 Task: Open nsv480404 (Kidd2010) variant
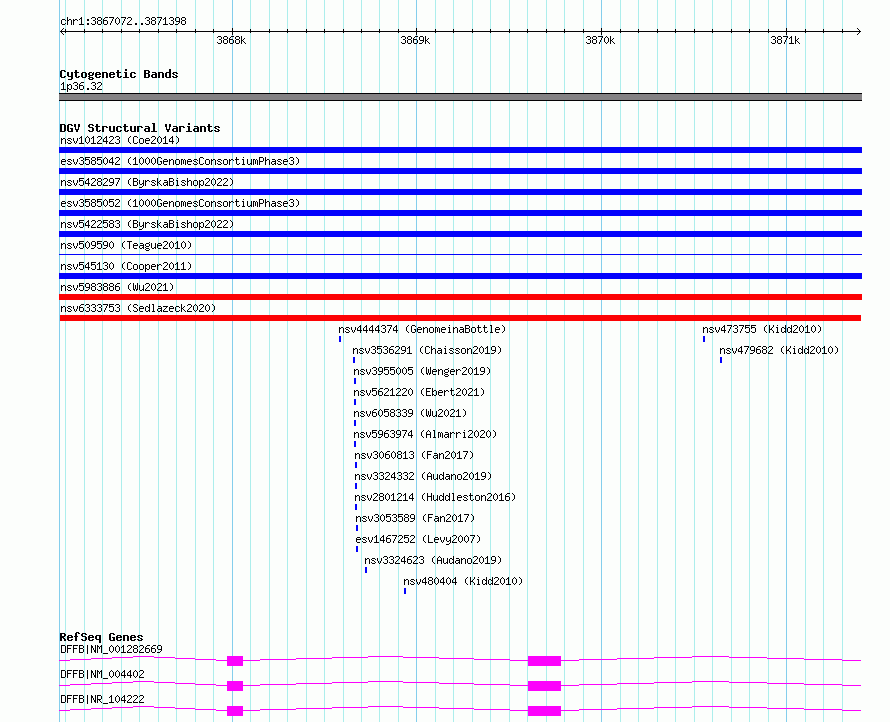coord(463,581)
